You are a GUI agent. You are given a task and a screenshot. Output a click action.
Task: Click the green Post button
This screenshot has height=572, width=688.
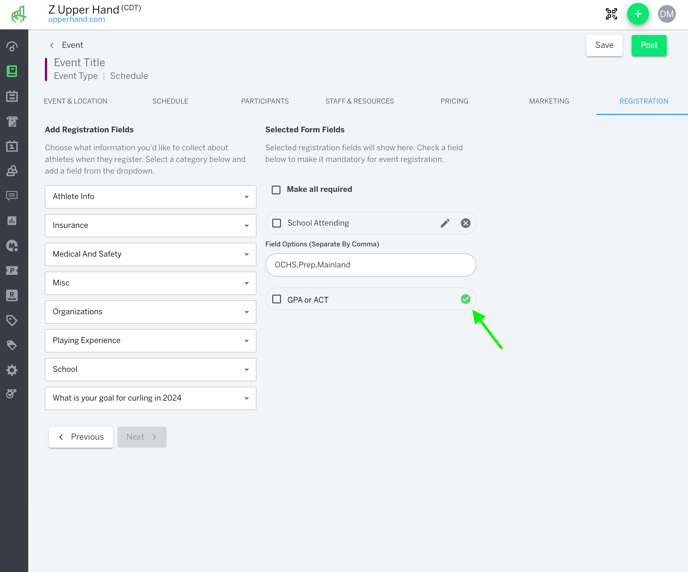tap(649, 45)
